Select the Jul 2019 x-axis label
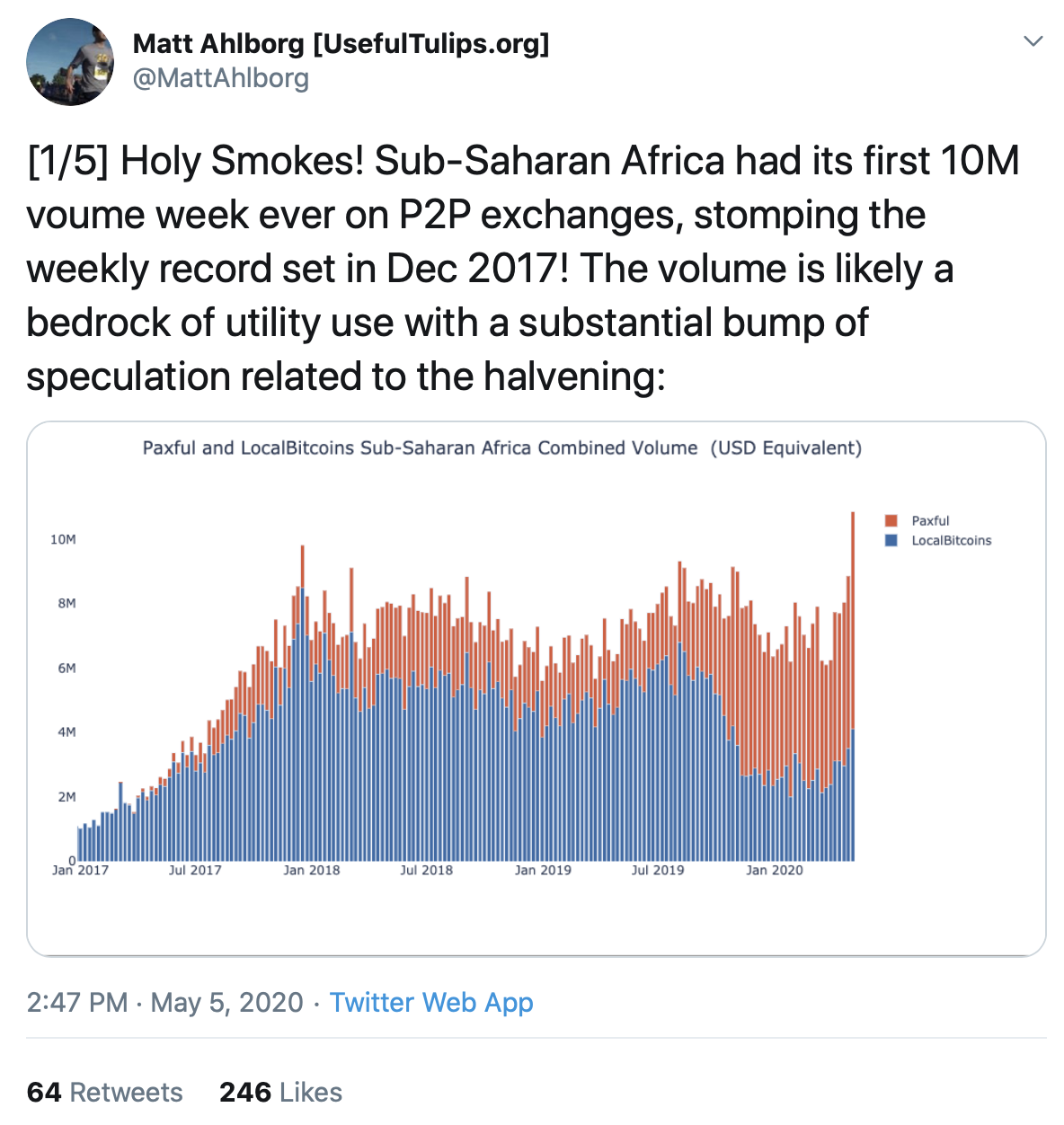This screenshot has width=1064, height=1125. click(x=657, y=870)
